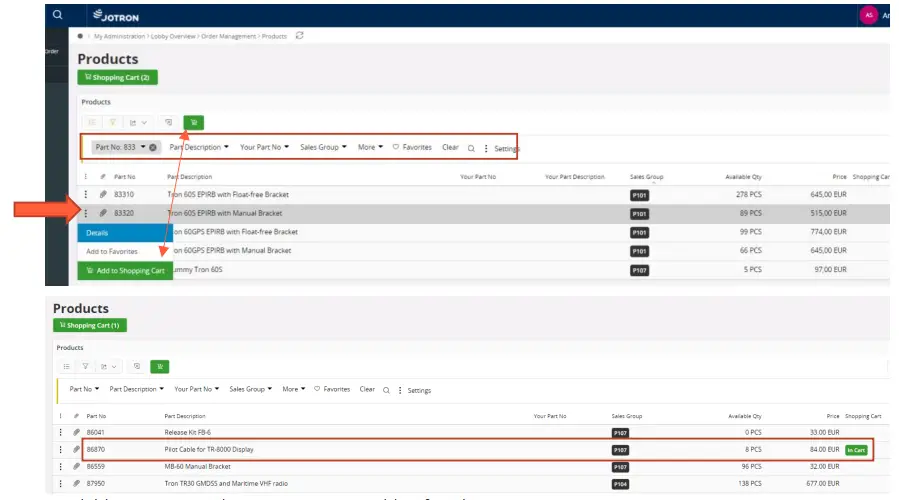
Task: Open row menu for part 86870
Action: [61, 450]
